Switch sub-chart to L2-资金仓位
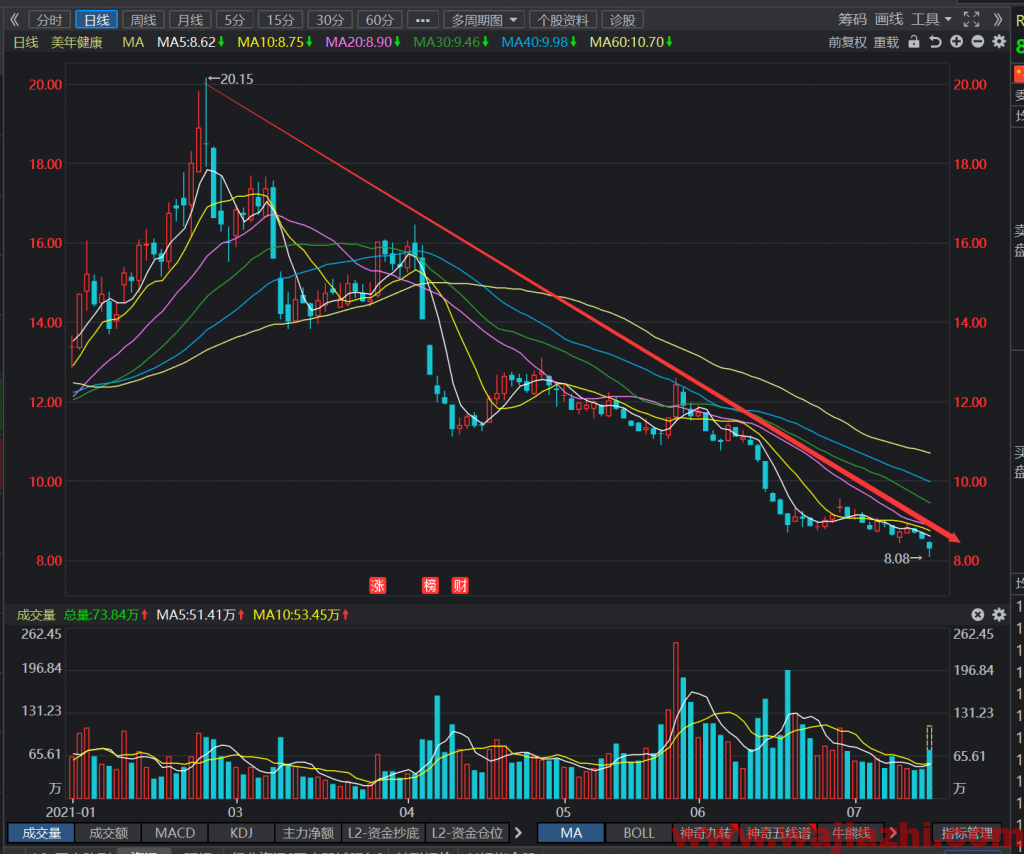This screenshot has height=854, width=1024. click(467, 833)
